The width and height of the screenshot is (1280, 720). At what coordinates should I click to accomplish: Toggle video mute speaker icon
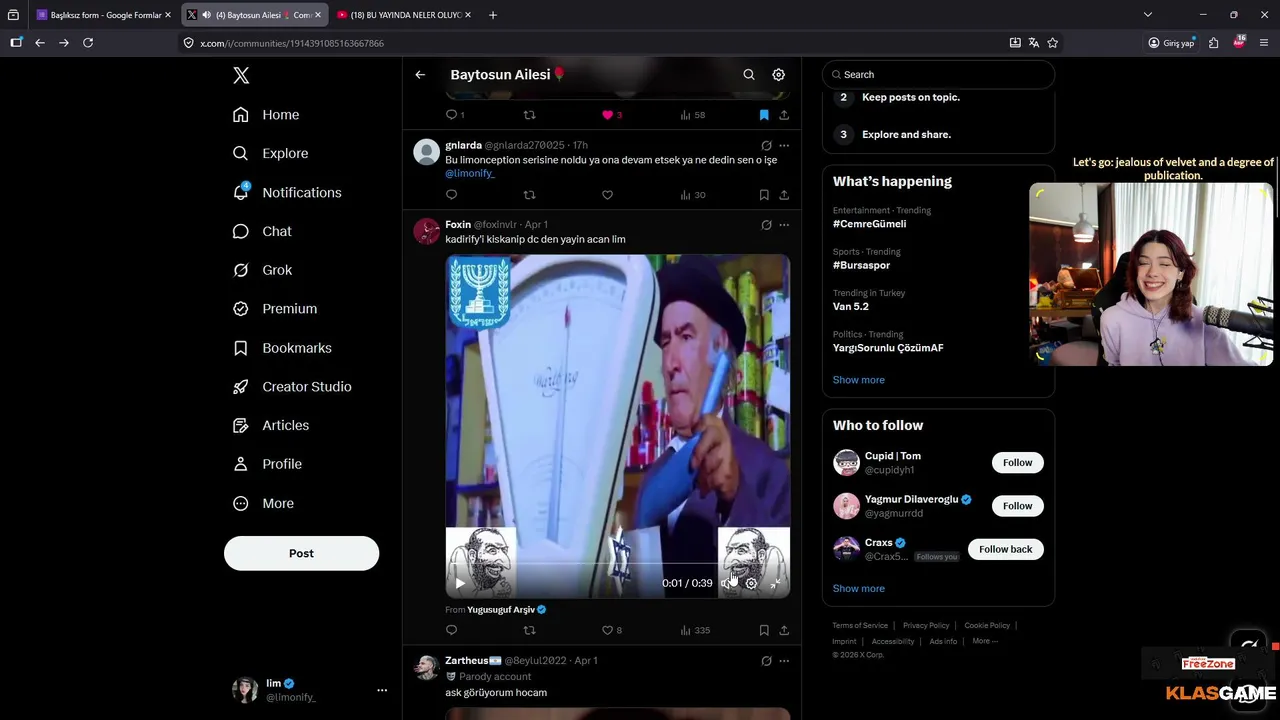click(727, 583)
